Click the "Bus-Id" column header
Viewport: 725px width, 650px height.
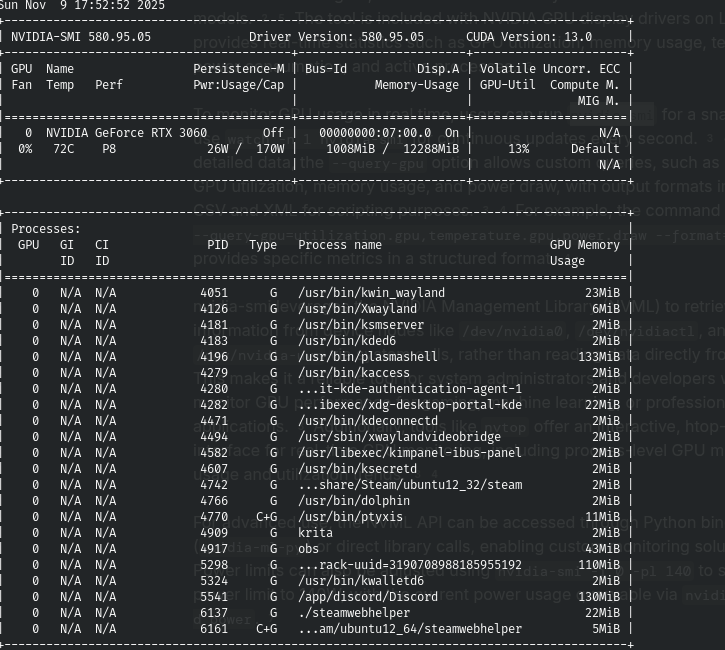(x=326, y=69)
